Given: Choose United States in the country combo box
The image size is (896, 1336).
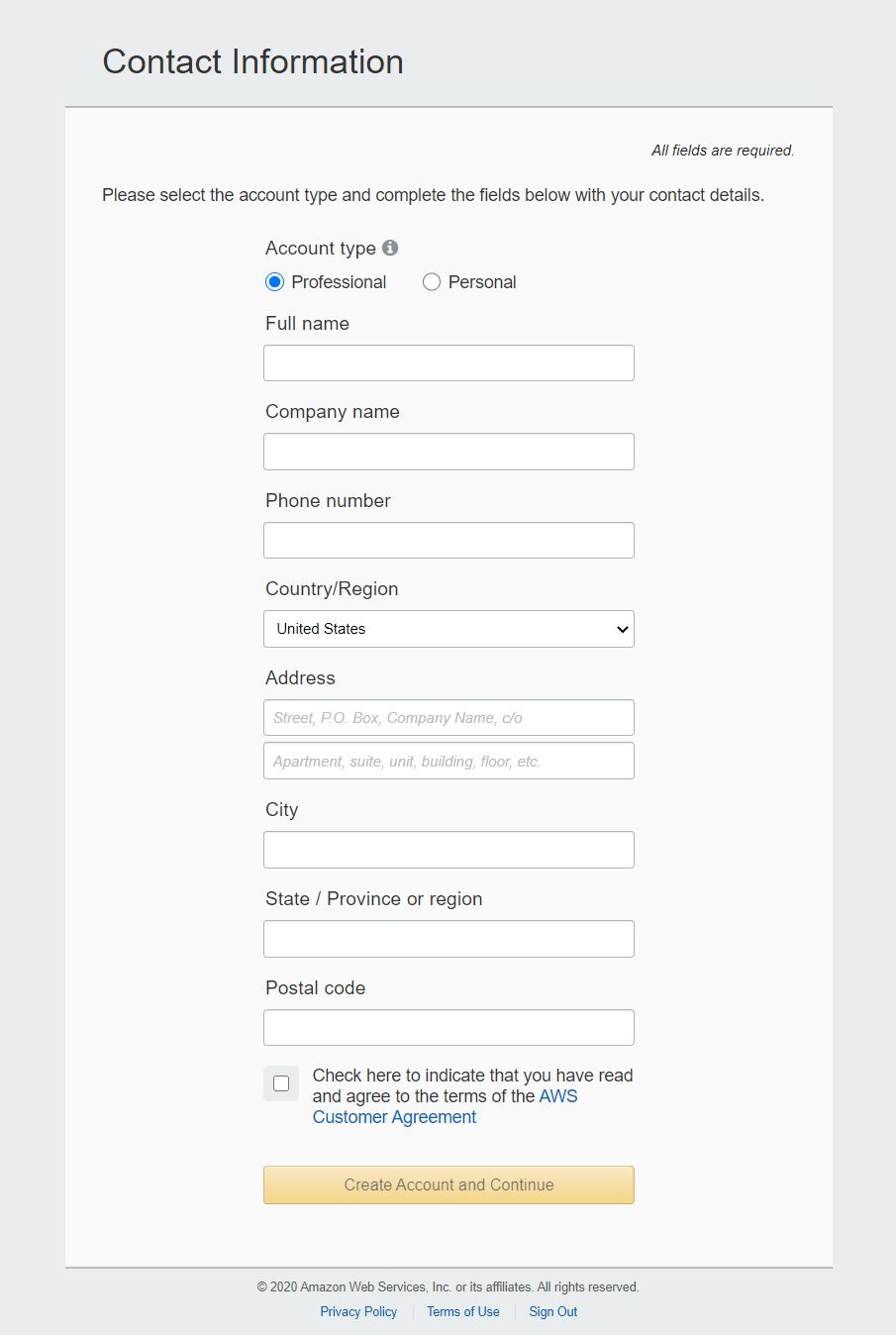Looking at the screenshot, I should [448, 629].
